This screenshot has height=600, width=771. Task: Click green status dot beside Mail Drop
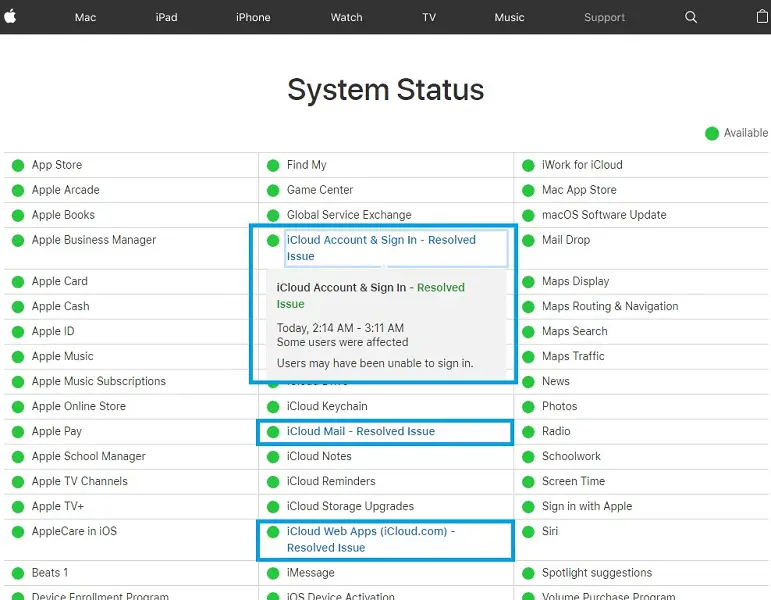tap(528, 240)
